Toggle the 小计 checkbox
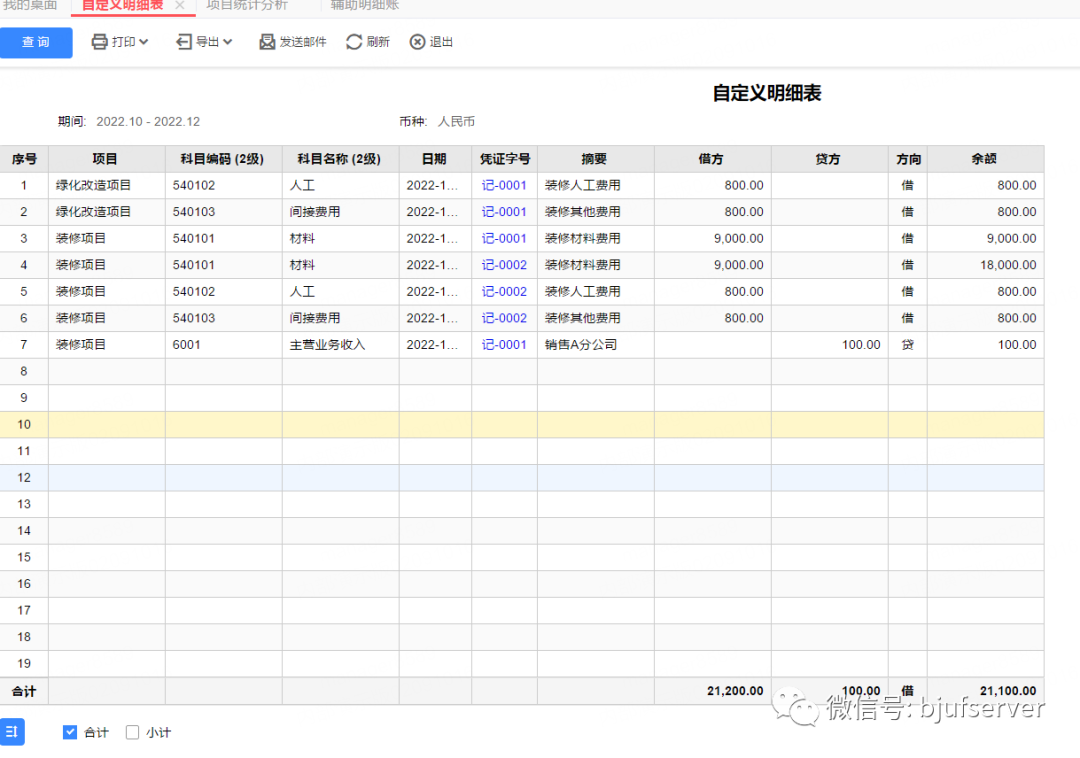Screen dimensions: 1080x758 coord(132,732)
